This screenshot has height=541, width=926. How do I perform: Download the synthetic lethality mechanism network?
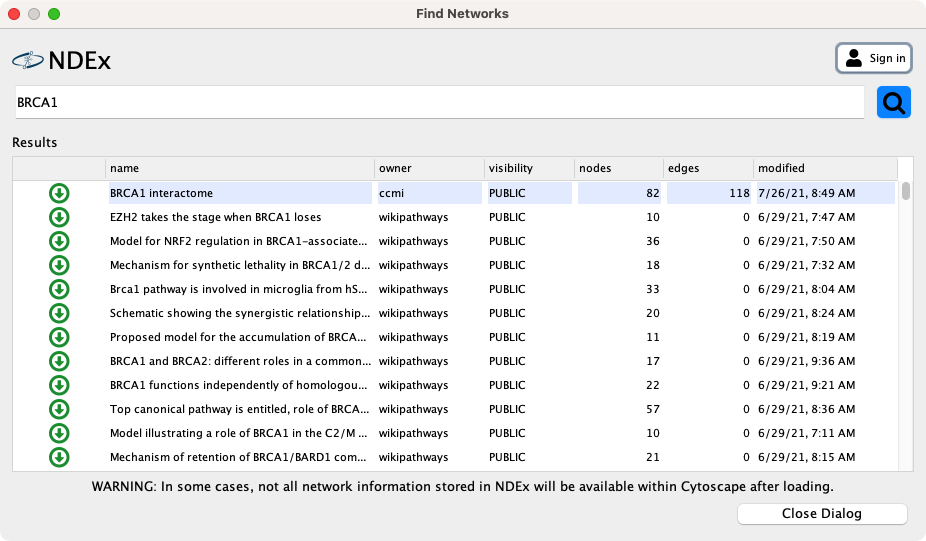[x=59, y=265]
